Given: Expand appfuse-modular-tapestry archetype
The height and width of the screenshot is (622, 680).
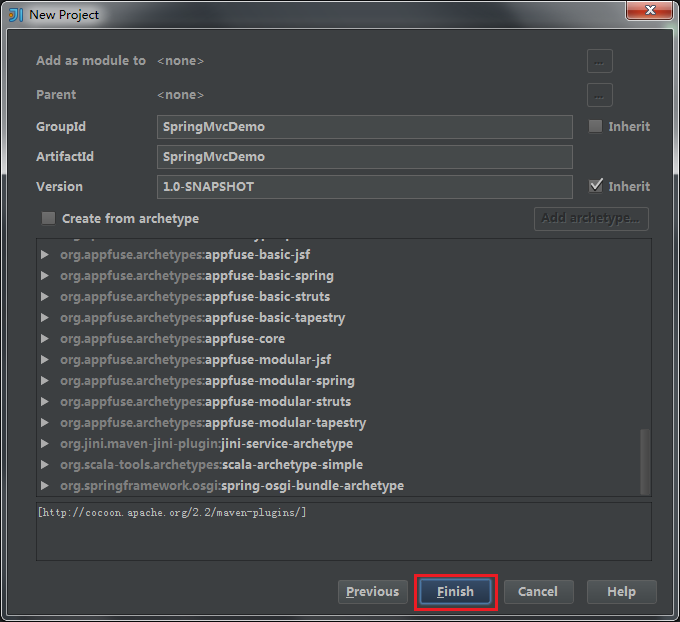Looking at the screenshot, I should 44,422.
